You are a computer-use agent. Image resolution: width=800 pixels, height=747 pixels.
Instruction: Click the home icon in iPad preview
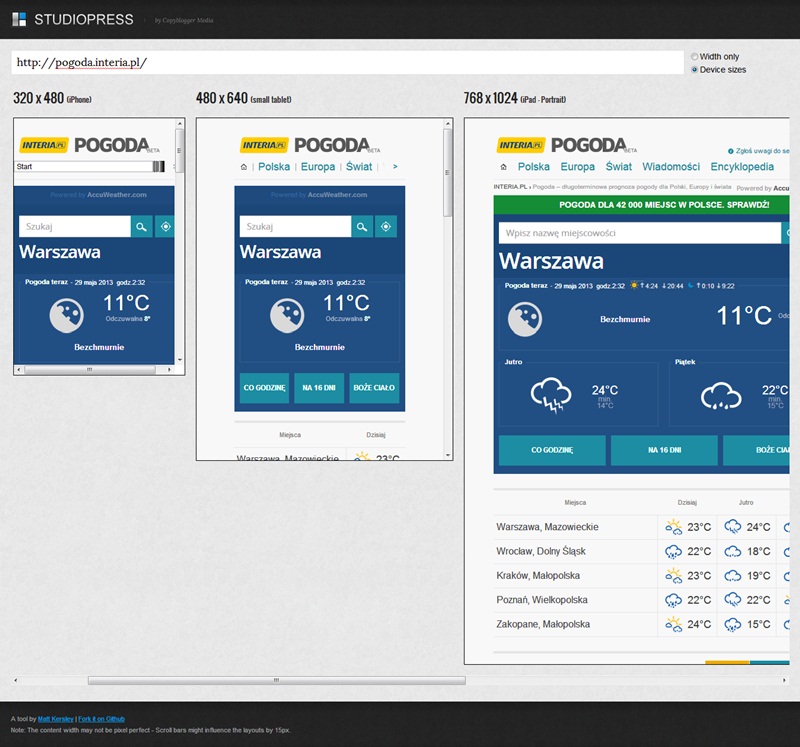(504, 167)
